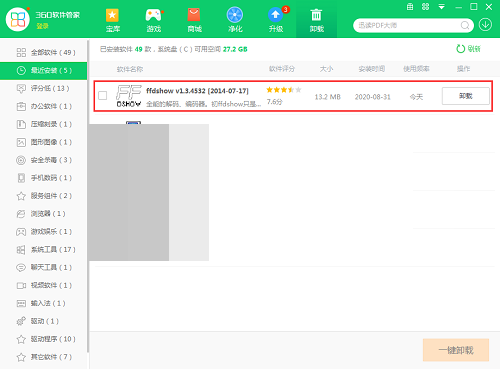Sort by 软件名称 column header
The width and height of the screenshot is (500, 369).
coord(130,69)
